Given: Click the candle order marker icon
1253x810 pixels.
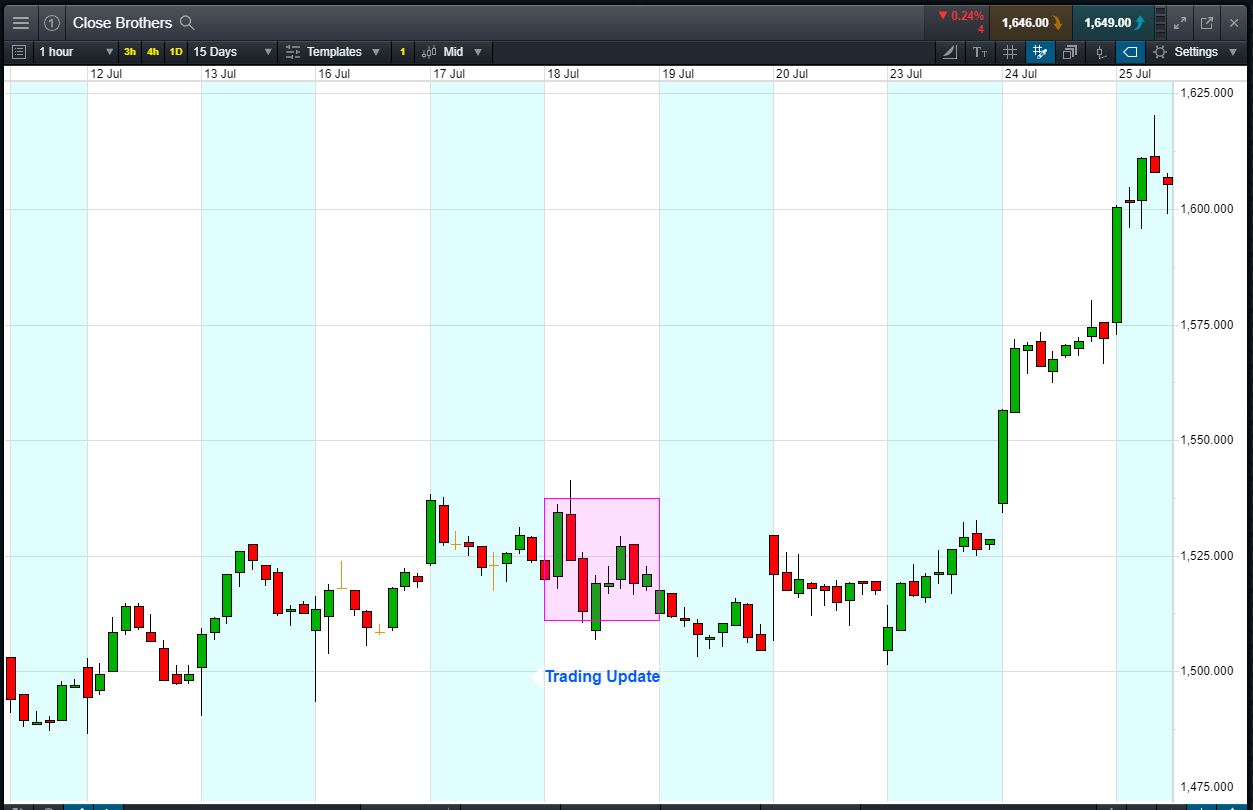Looking at the screenshot, I should pos(1100,51).
